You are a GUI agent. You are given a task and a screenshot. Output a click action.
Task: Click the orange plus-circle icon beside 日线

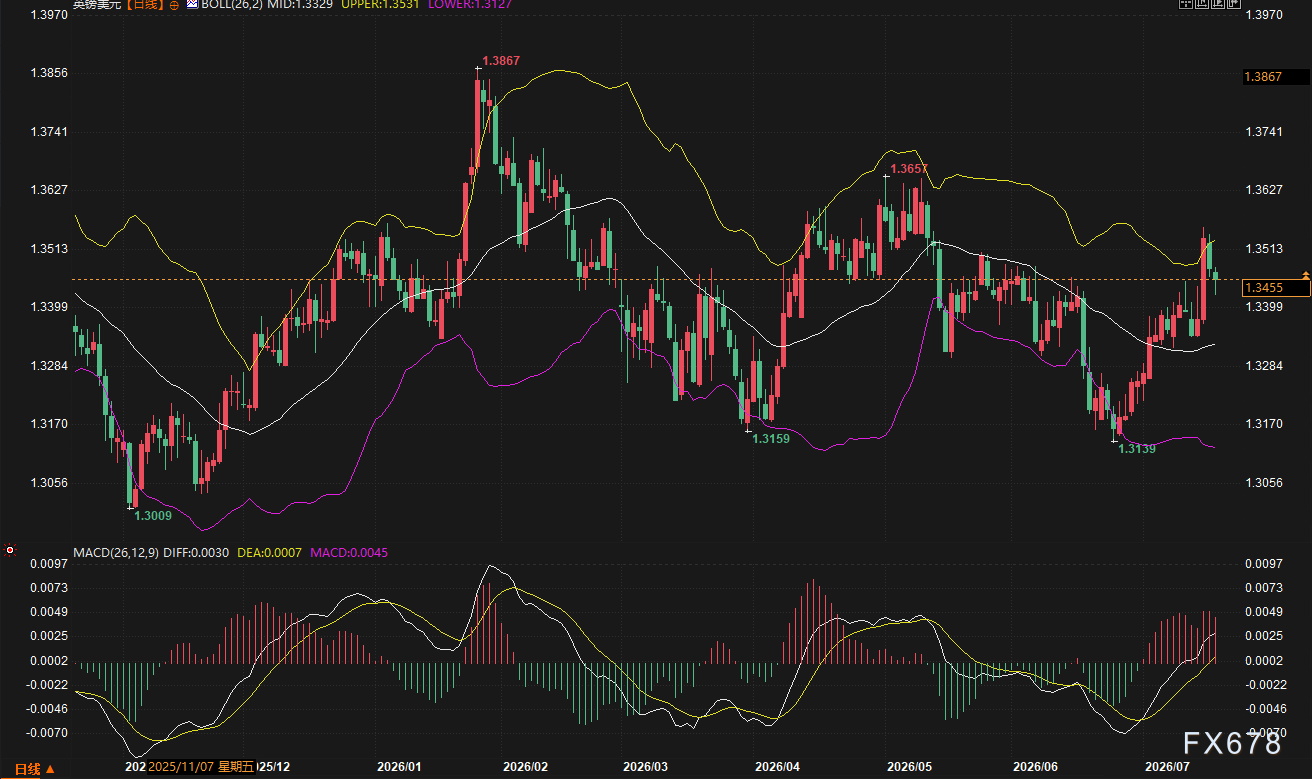pos(174,5)
